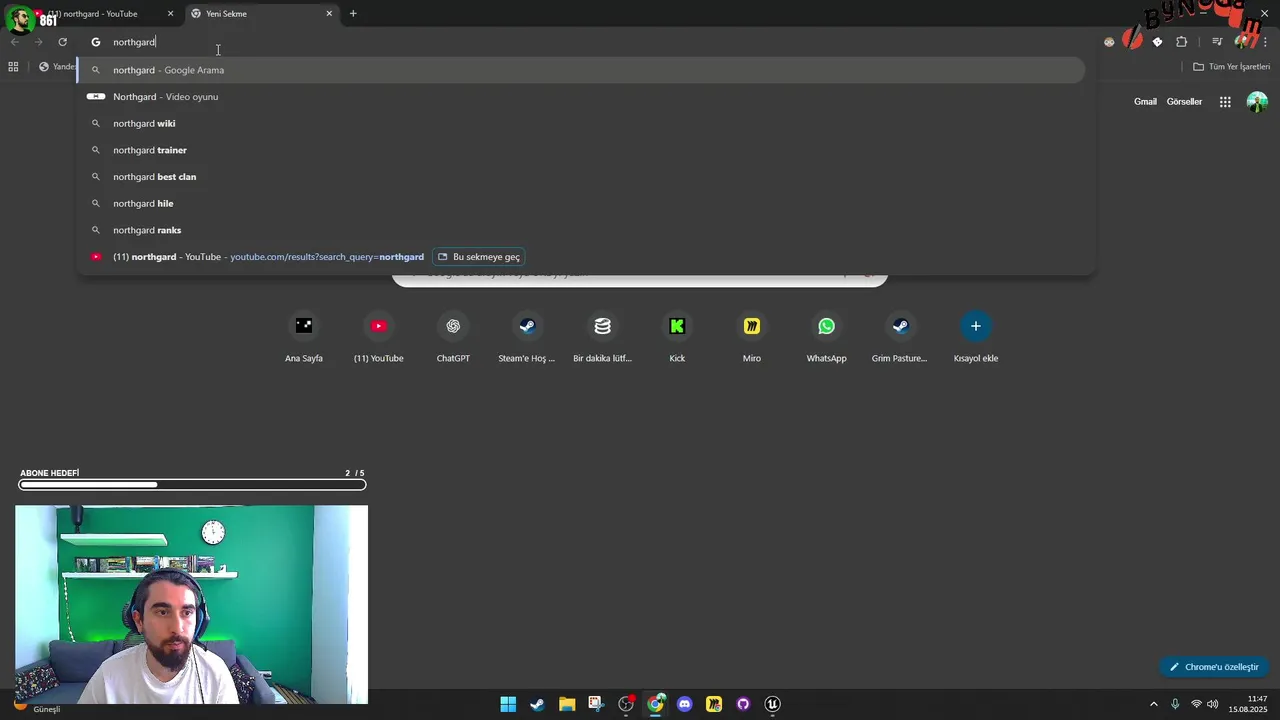Open the media control playlist icon
This screenshot has height=720, width=1280.
pyautogui.click(x=1217, y=42)
